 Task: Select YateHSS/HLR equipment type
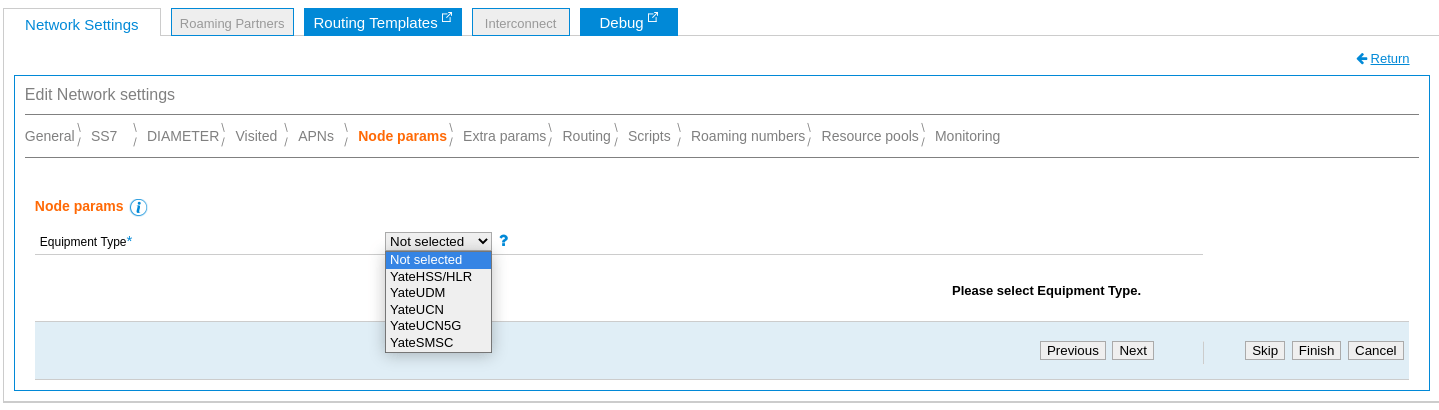[438, 276]
